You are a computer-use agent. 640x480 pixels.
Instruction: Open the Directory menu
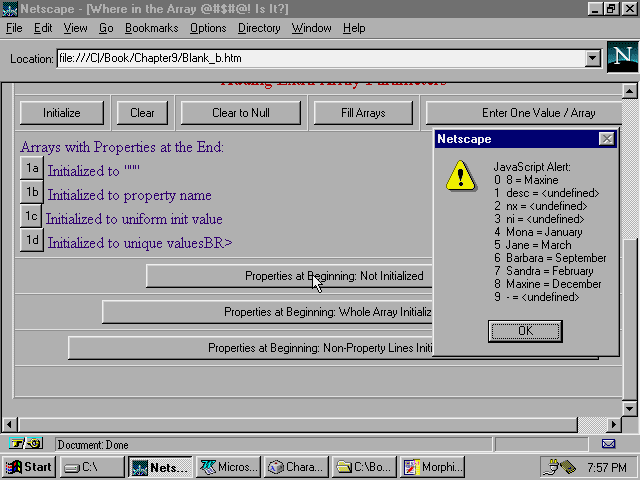(x=259, y=28)
